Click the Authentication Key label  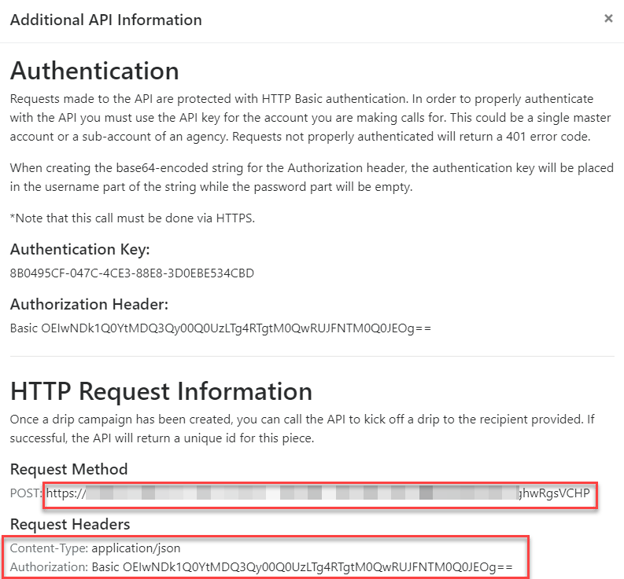click(80, 250)
